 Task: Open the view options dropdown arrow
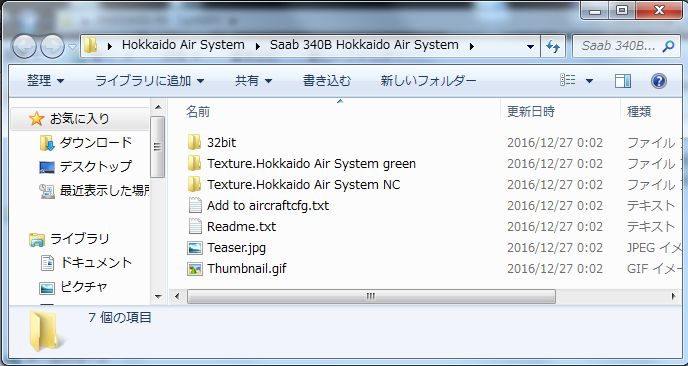tap(589, 81)
